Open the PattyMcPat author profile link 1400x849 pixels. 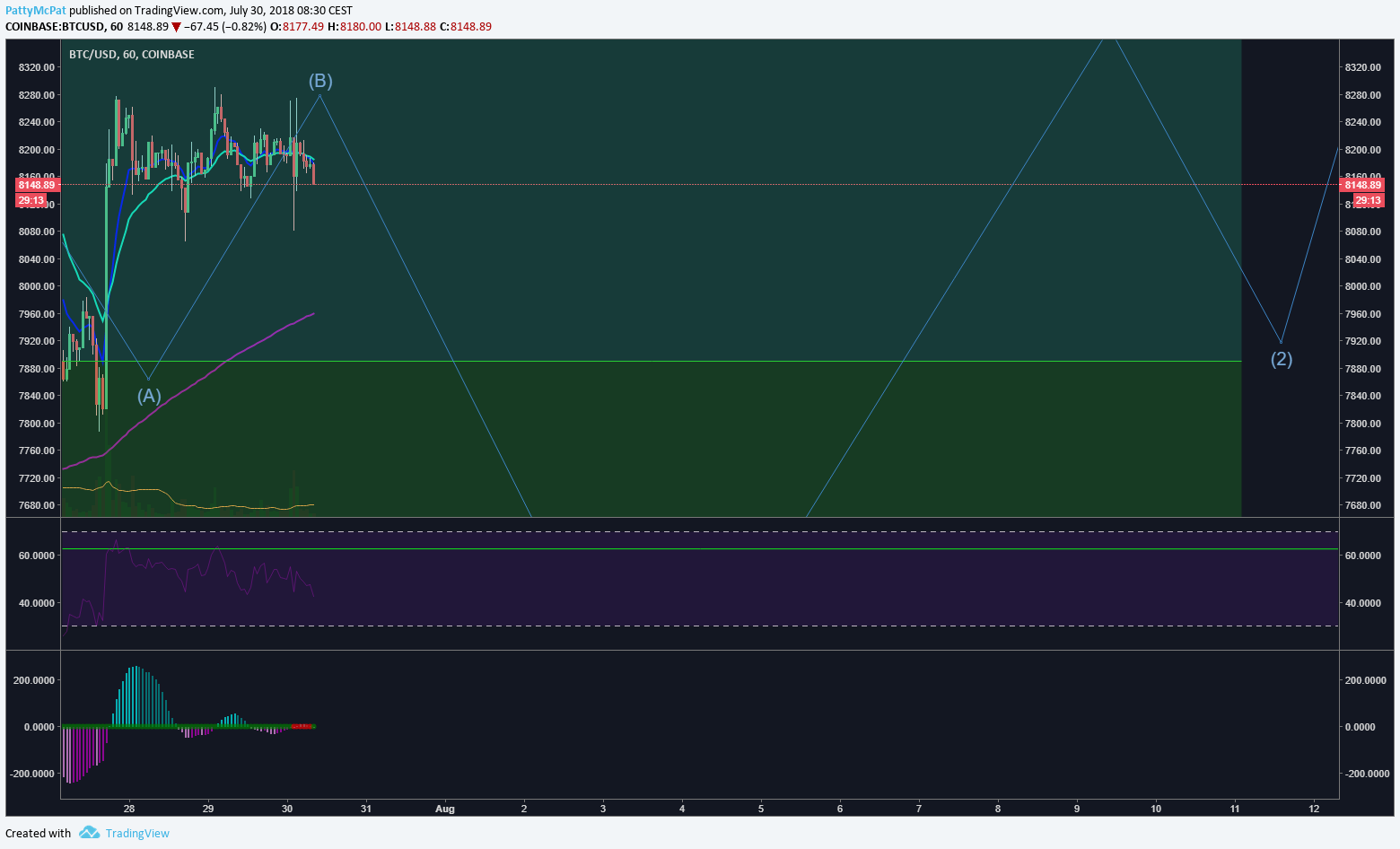(x=36, y=11)
